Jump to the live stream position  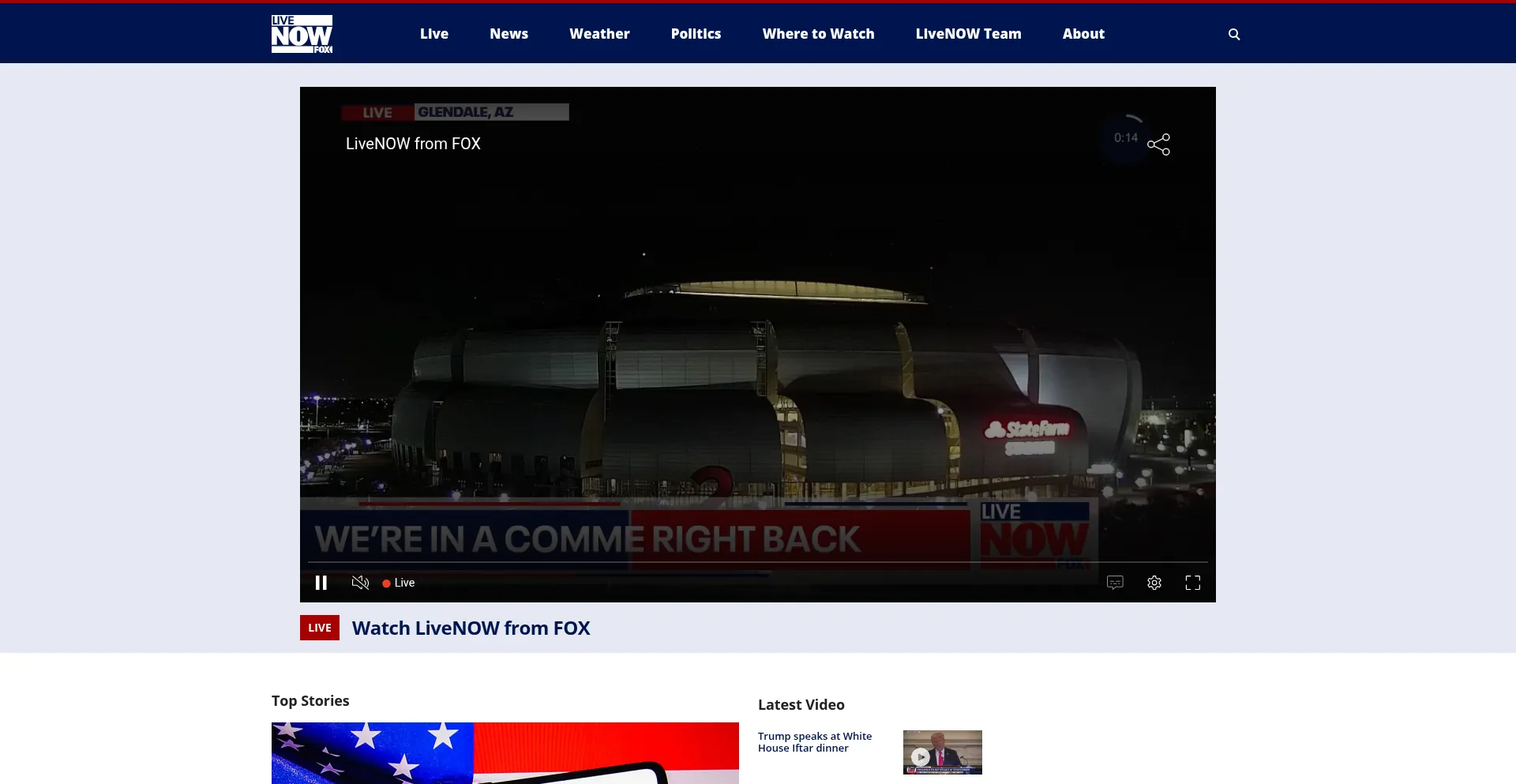399,583
